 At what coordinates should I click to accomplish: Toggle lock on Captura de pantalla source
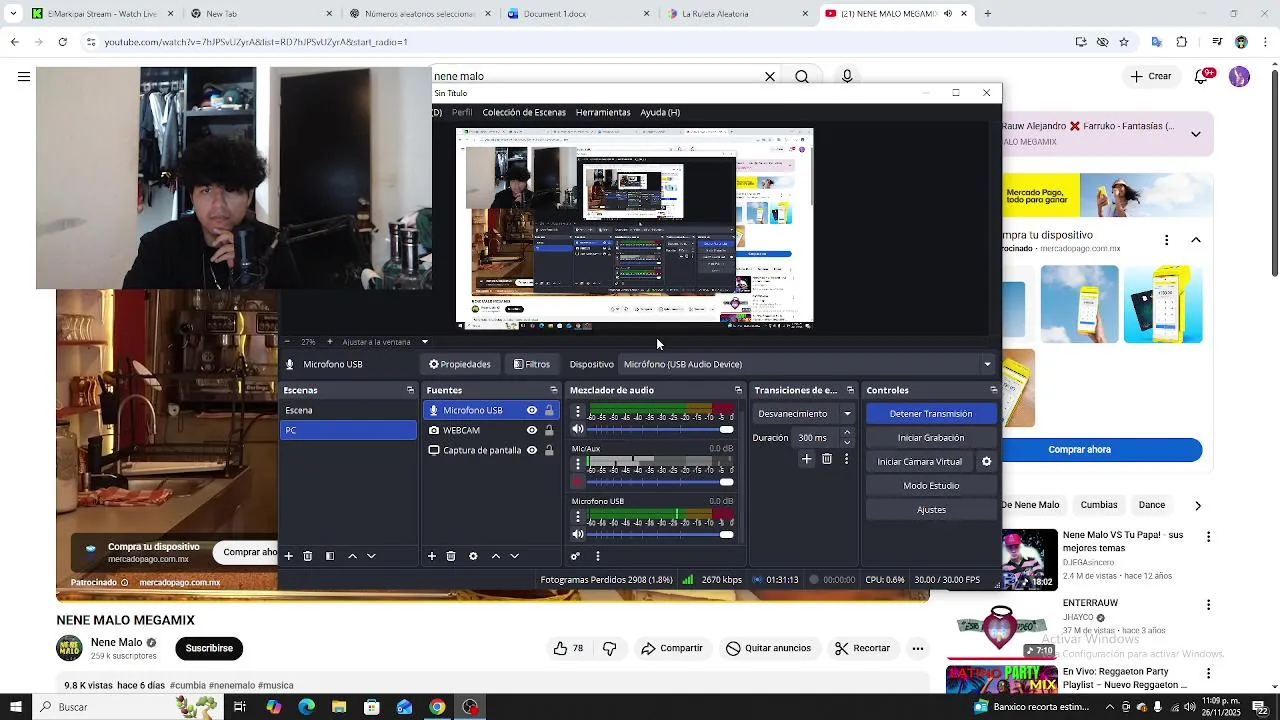click(549, 450)
